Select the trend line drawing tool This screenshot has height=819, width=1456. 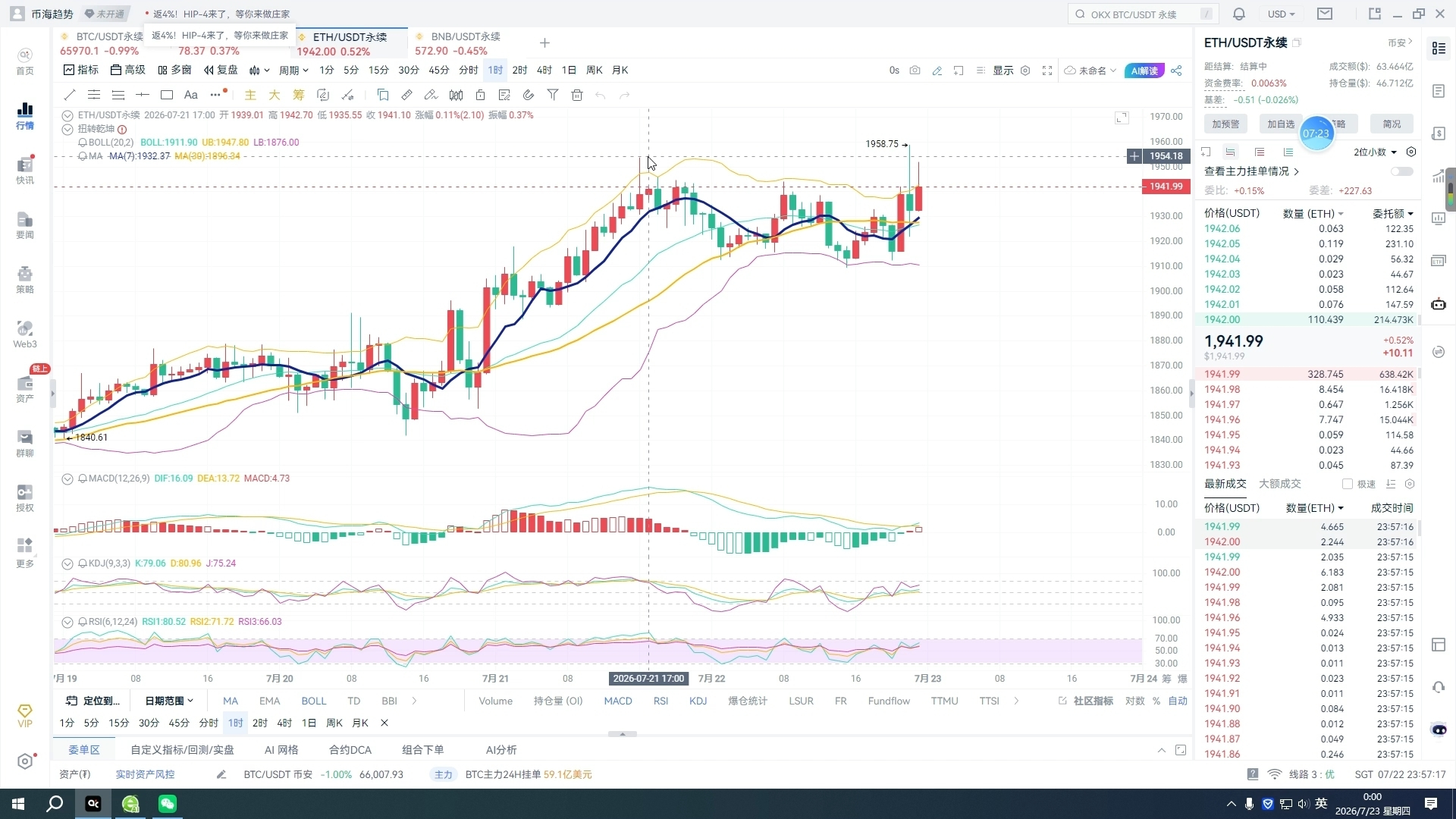(70, 95)
